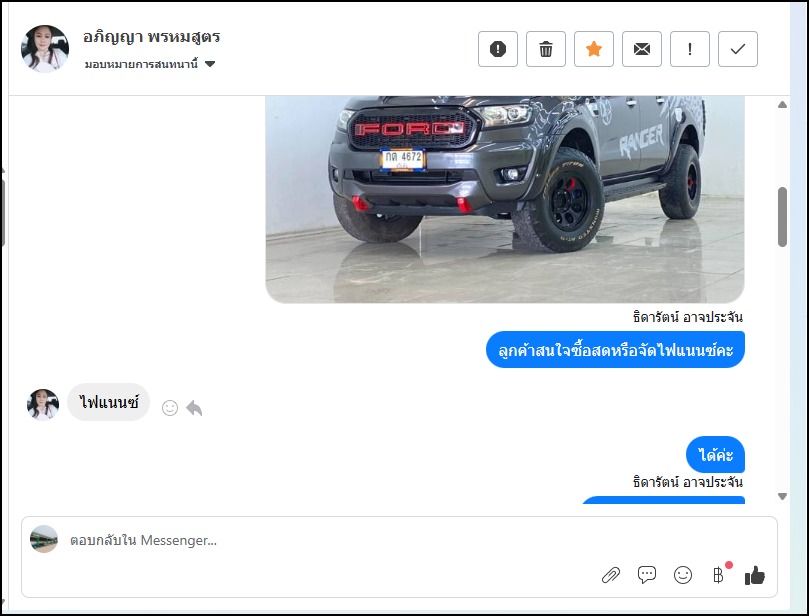
Task: Click customer avatar beside ไฟแนนซ์ message
Action: point(43,404)
